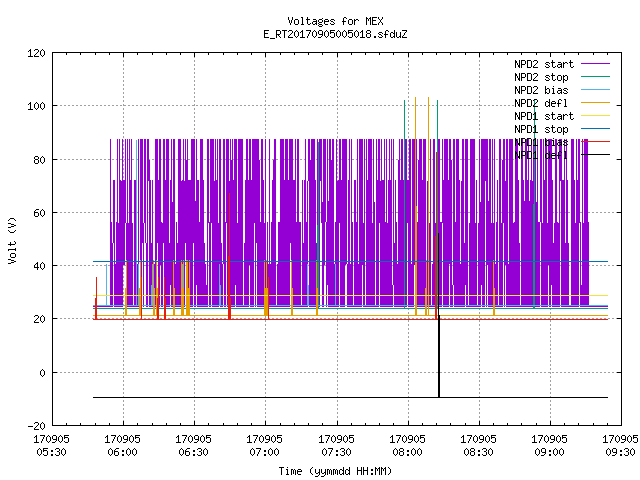The image size is (640, 480).
Task: Click the x-axis tick label 08:00
Action: (x=407, y=453)
